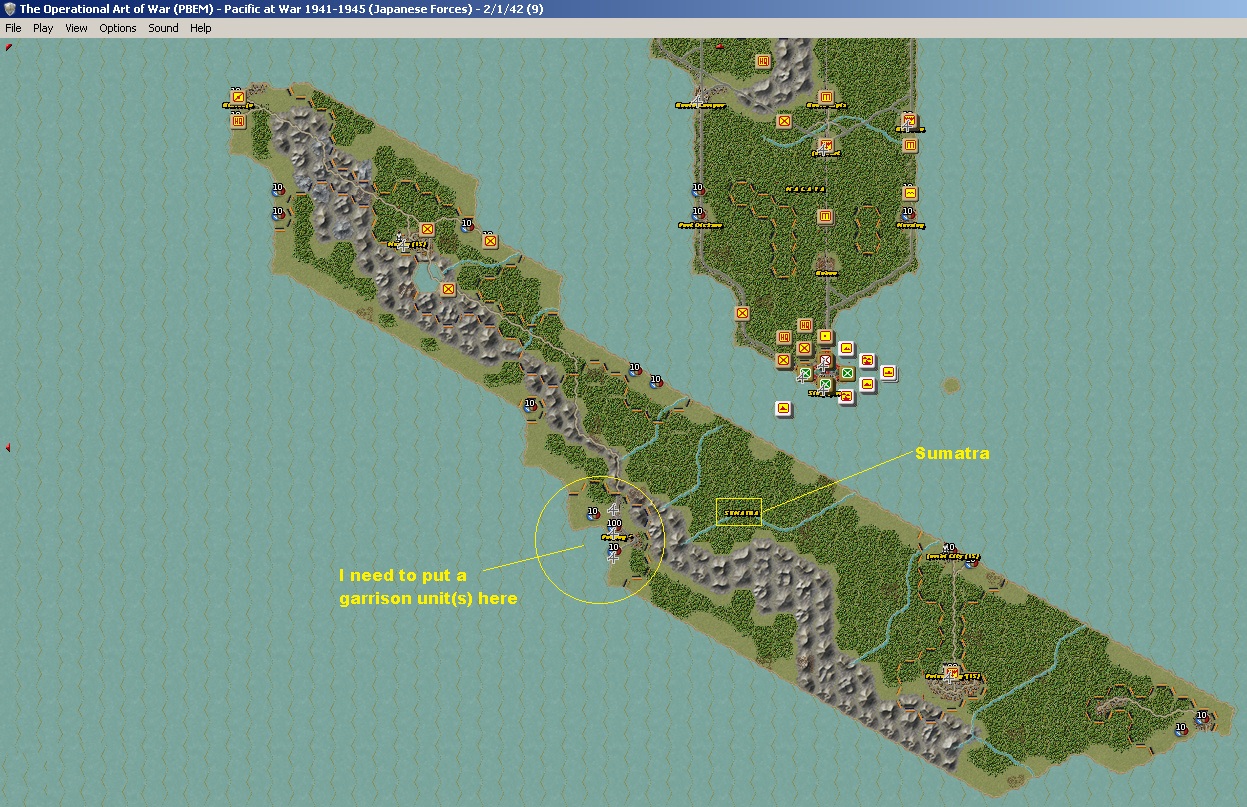The image size is (1247, 807).
Task: Select infantry unit near the river in north Malaya
Action: coord(785,121)
